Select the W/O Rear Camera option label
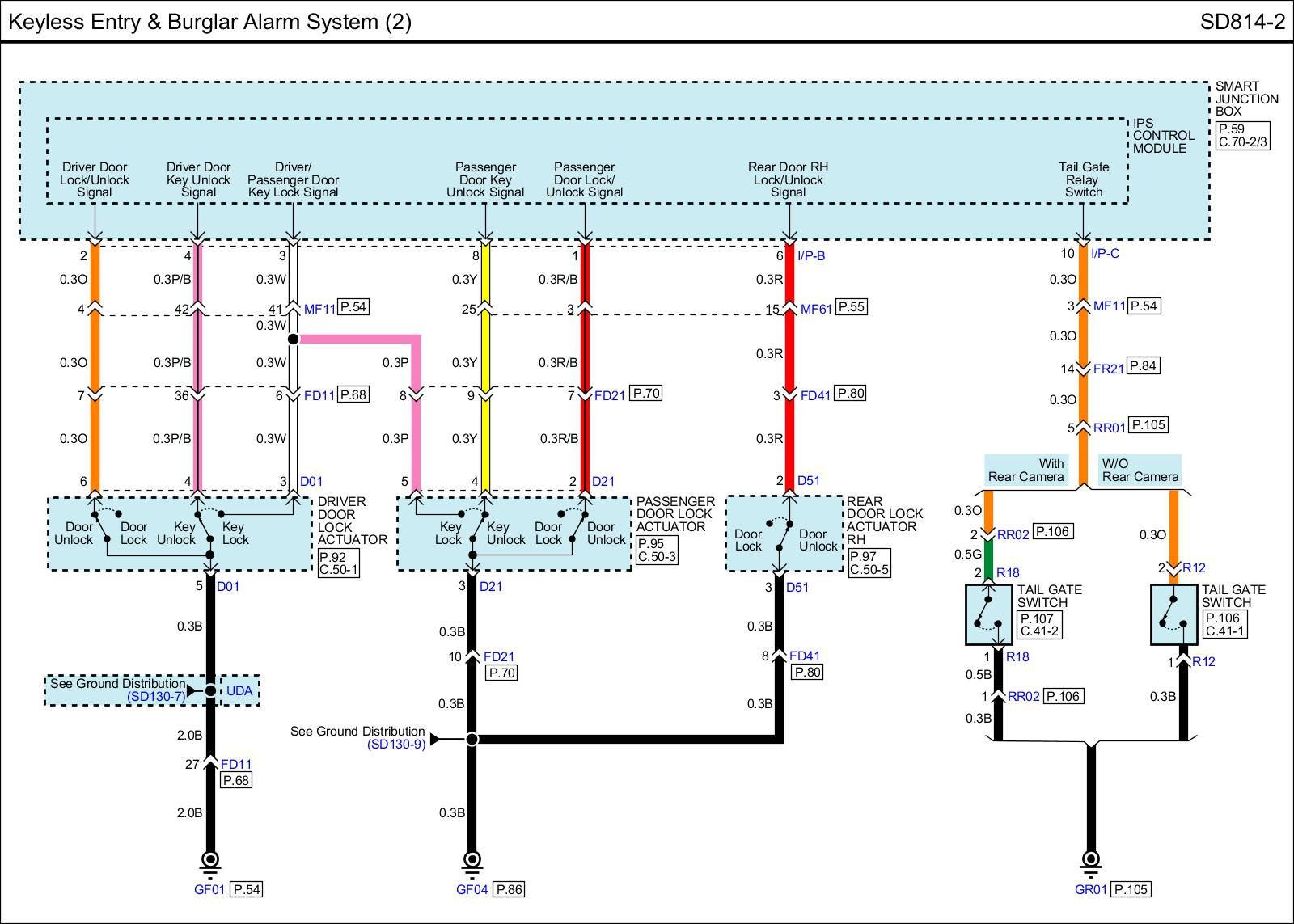Screen dimensions: 1294x924 tap(1140, 470)
